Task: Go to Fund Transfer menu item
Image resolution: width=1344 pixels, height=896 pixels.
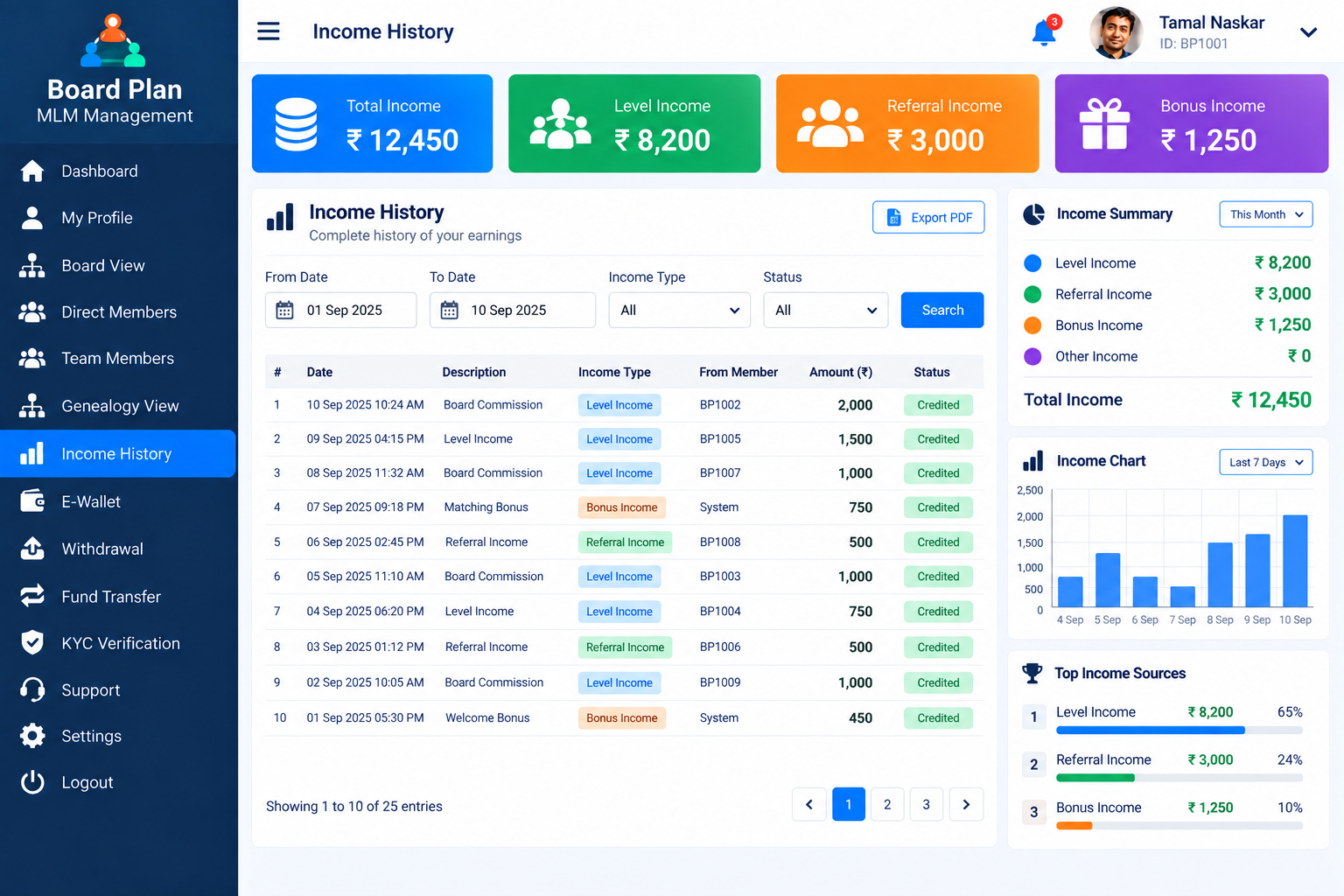Action: (x=118, y=596)
